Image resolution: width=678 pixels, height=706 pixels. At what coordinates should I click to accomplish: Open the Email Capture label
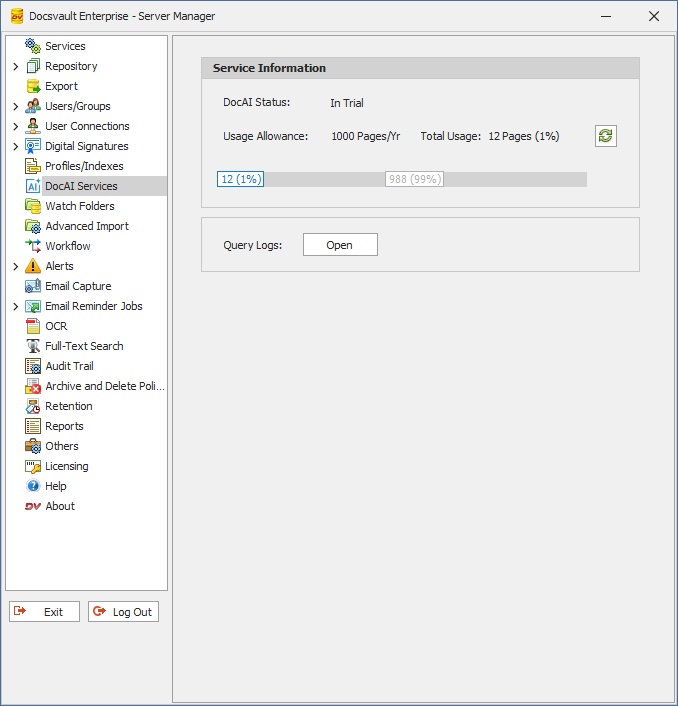tap(78, 286)
